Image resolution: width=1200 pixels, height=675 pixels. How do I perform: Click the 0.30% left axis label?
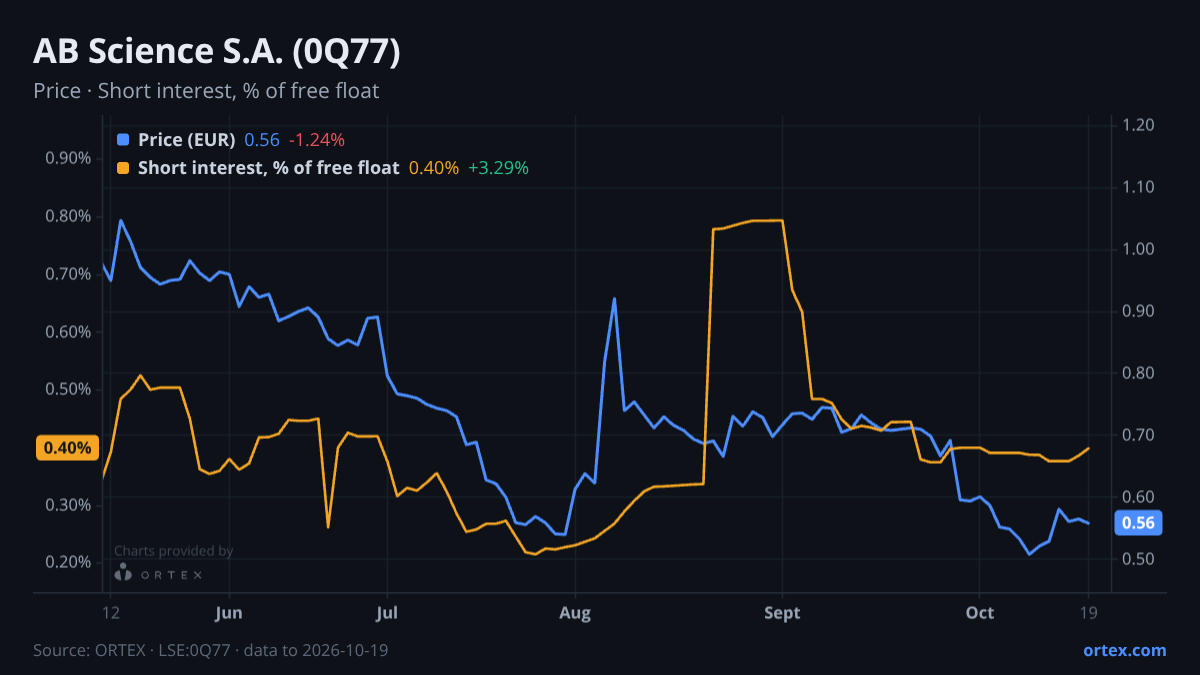(69, 505)
